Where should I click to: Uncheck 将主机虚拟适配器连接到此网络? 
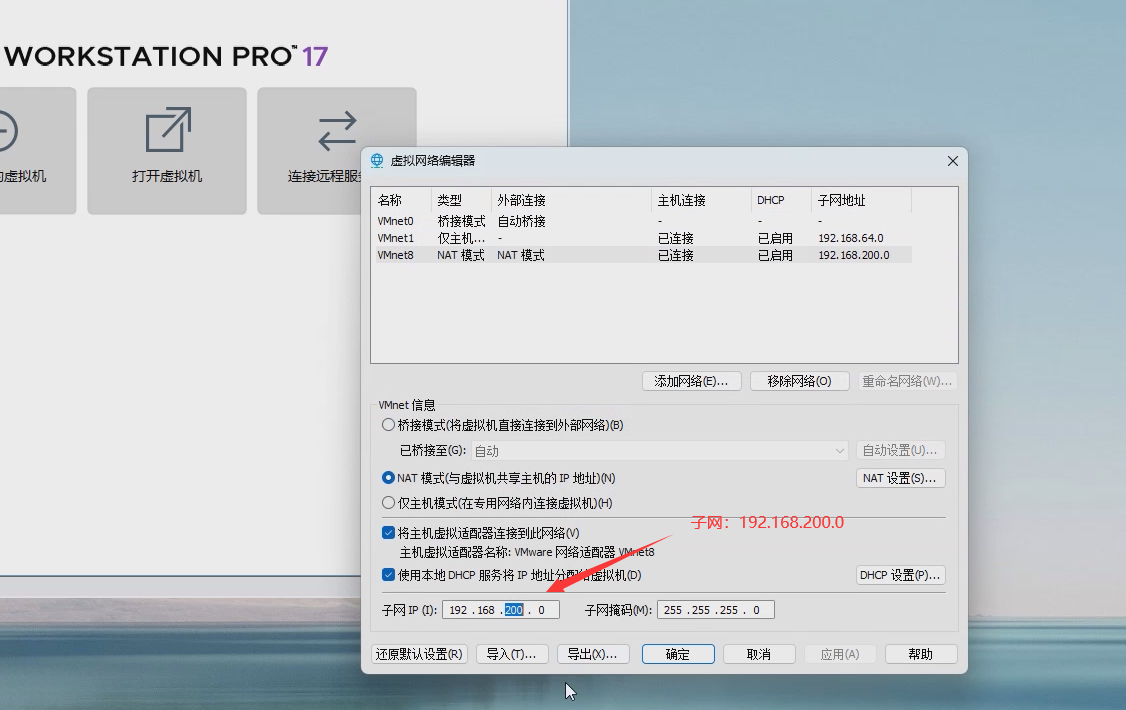point(389,532)
